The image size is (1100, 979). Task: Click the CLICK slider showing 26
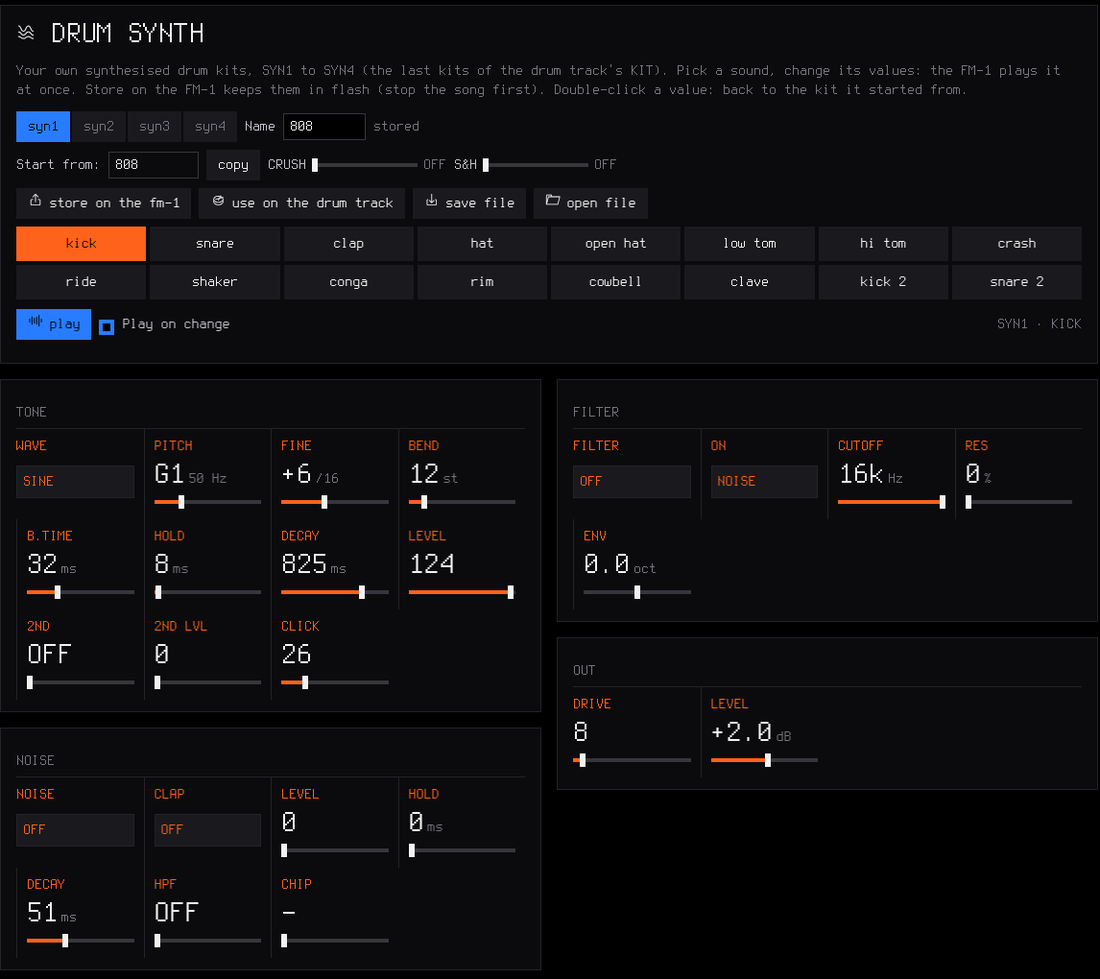[x=335, y=682]
